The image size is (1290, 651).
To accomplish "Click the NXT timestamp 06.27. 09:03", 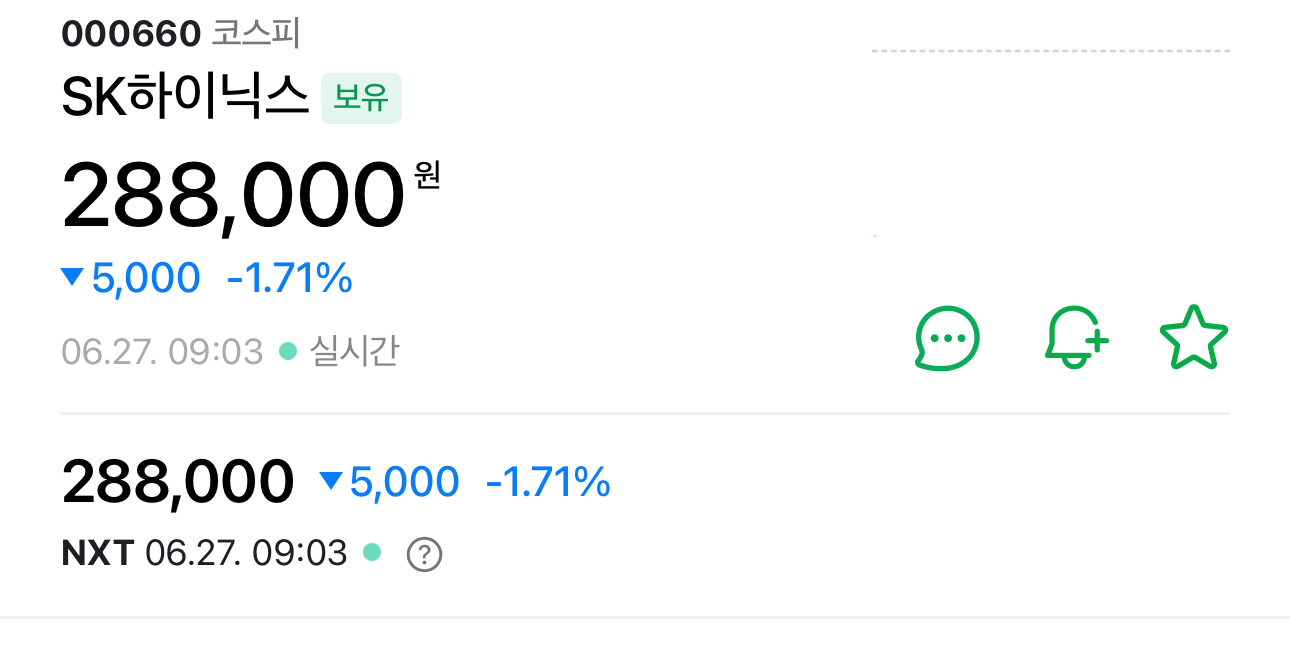I will pos(246,553).
